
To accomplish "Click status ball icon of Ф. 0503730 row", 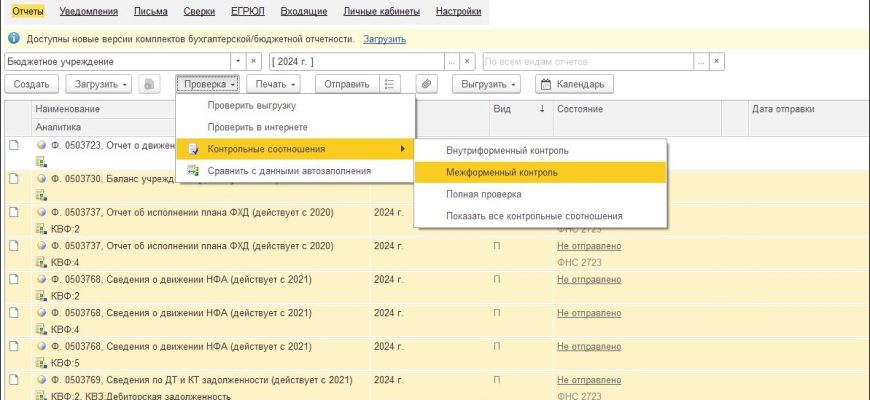I will point(42,179).
